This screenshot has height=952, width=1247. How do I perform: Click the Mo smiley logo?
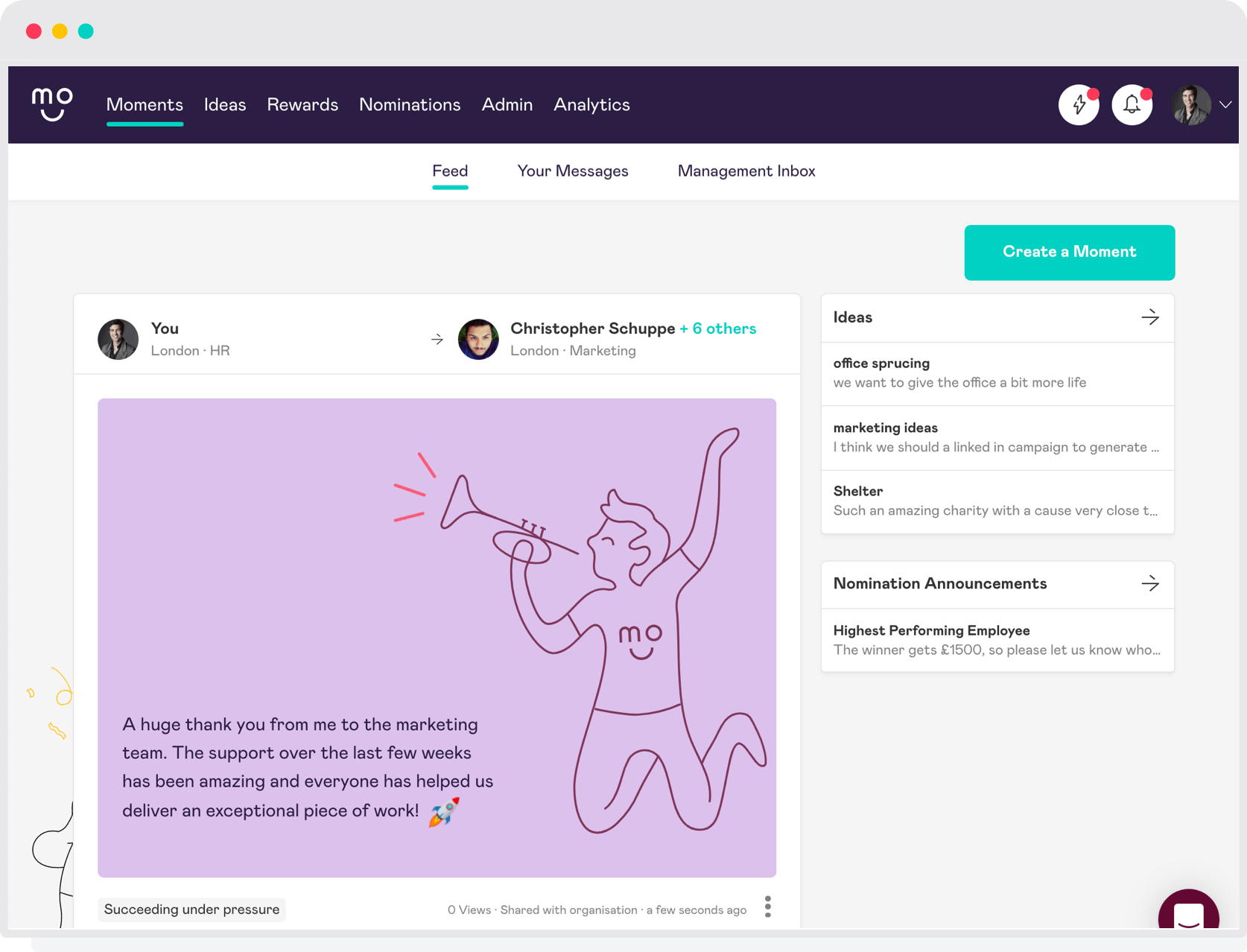tap(52, 104)
